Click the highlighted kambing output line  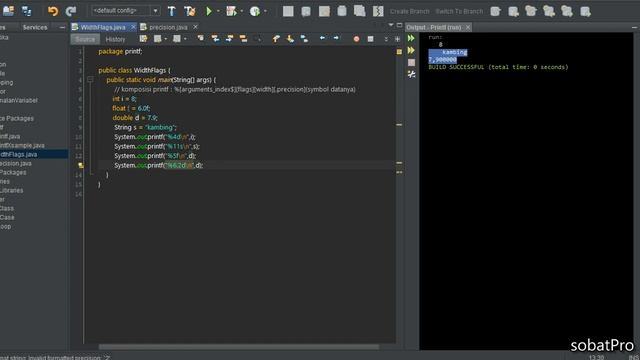[x=448, y=52]
